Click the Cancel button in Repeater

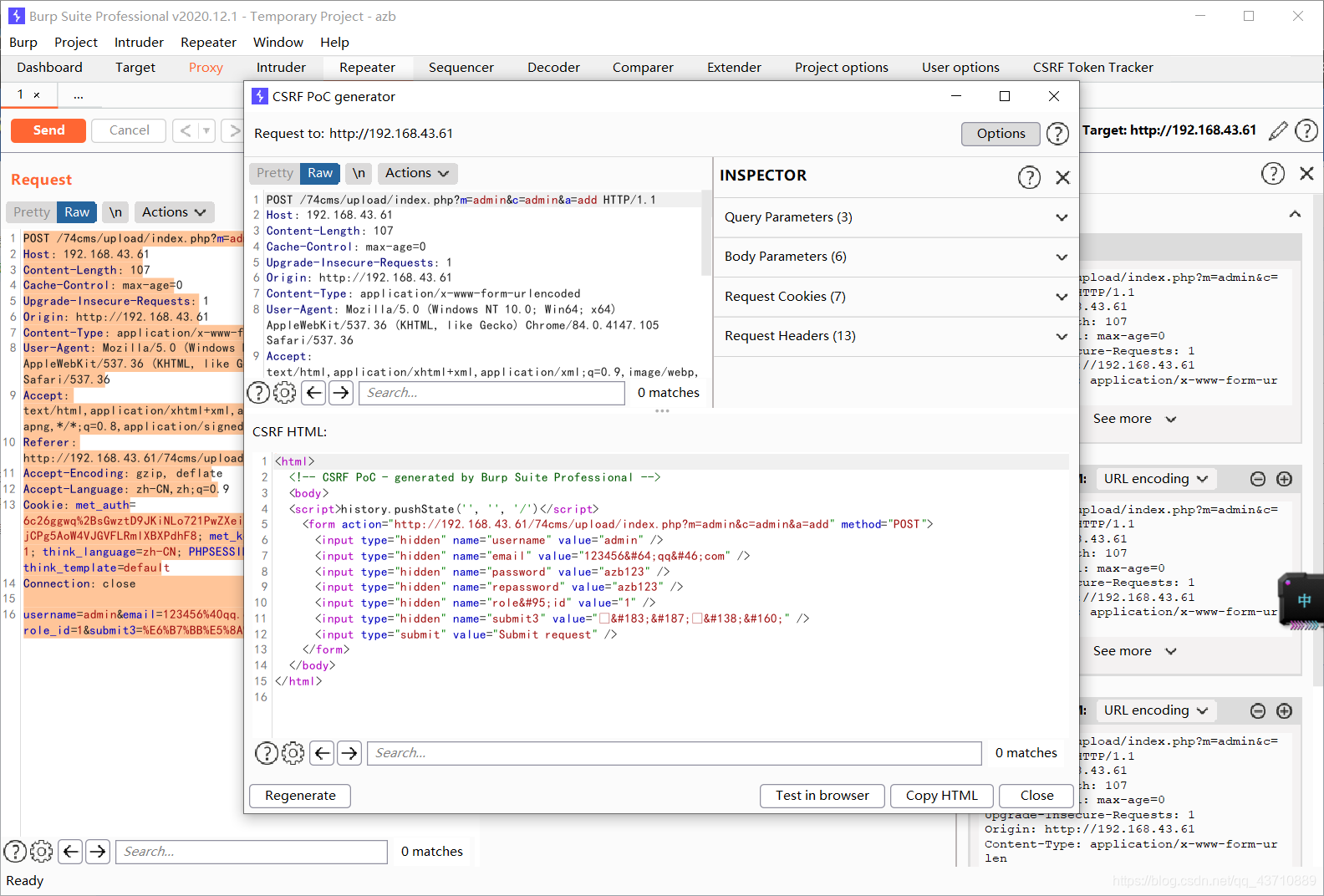click(129, 130)
